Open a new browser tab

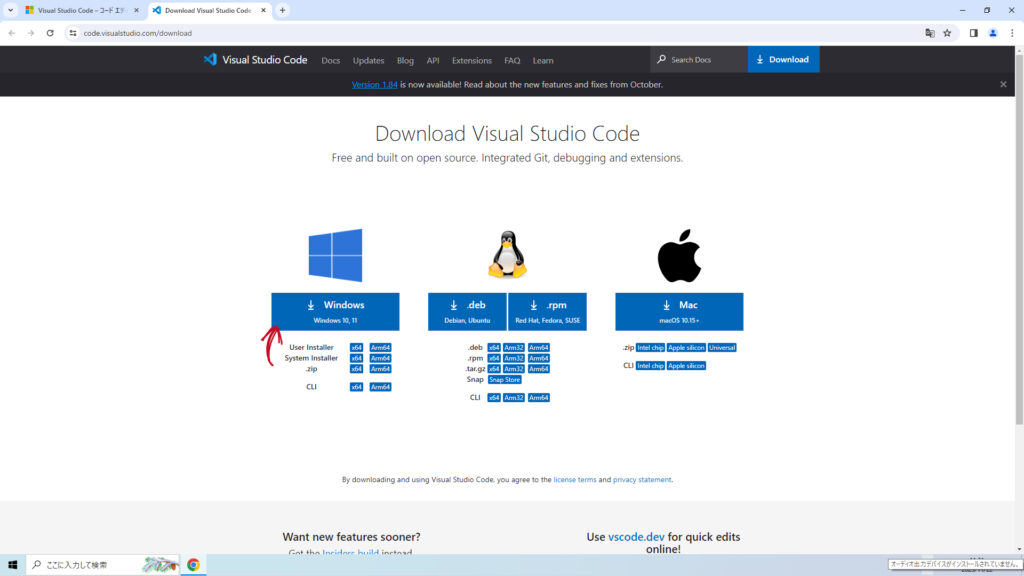tap(282, 10)
